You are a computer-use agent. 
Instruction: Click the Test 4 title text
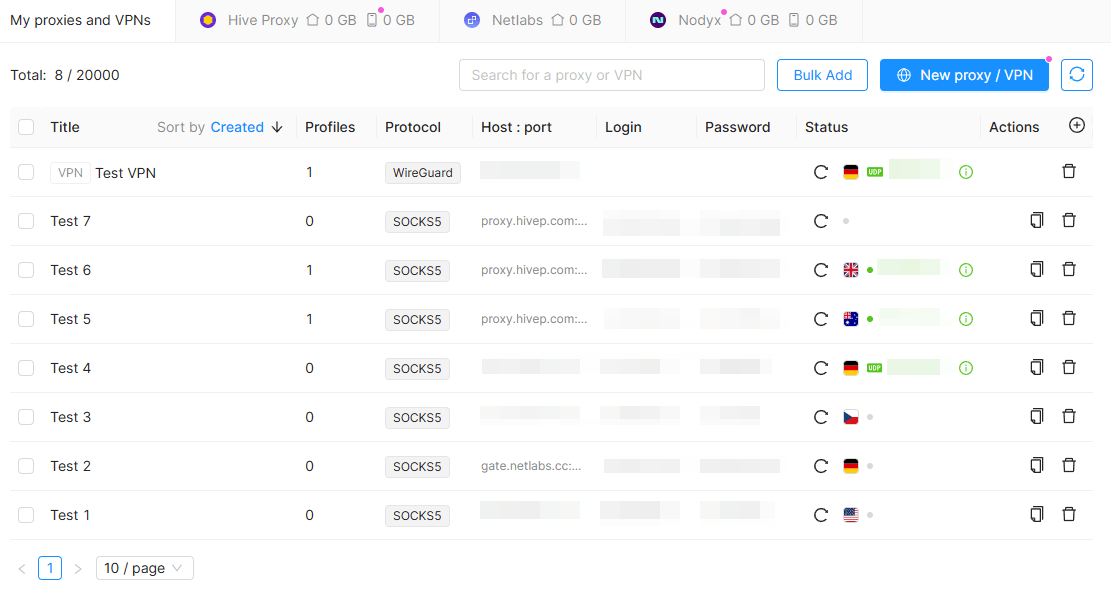(x=70, y=368)
